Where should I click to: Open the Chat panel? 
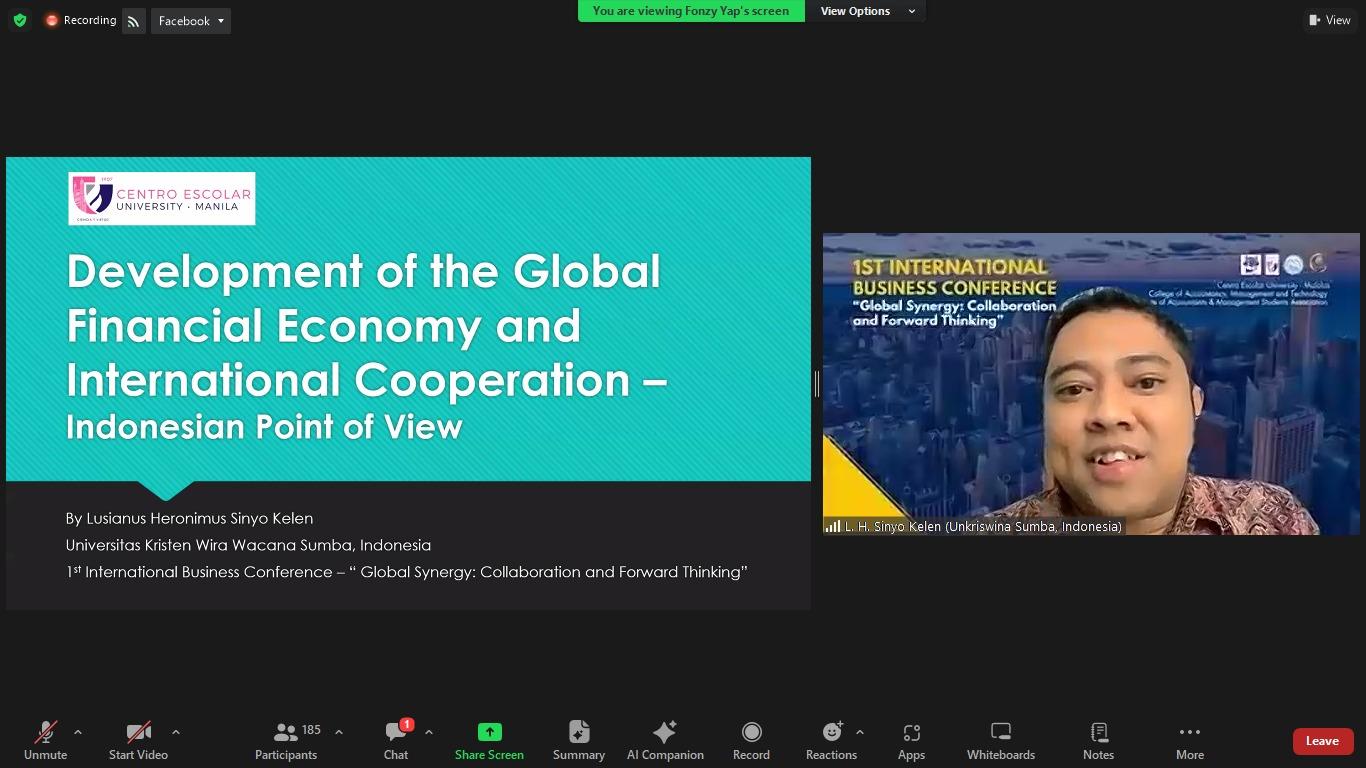[396, 741]
